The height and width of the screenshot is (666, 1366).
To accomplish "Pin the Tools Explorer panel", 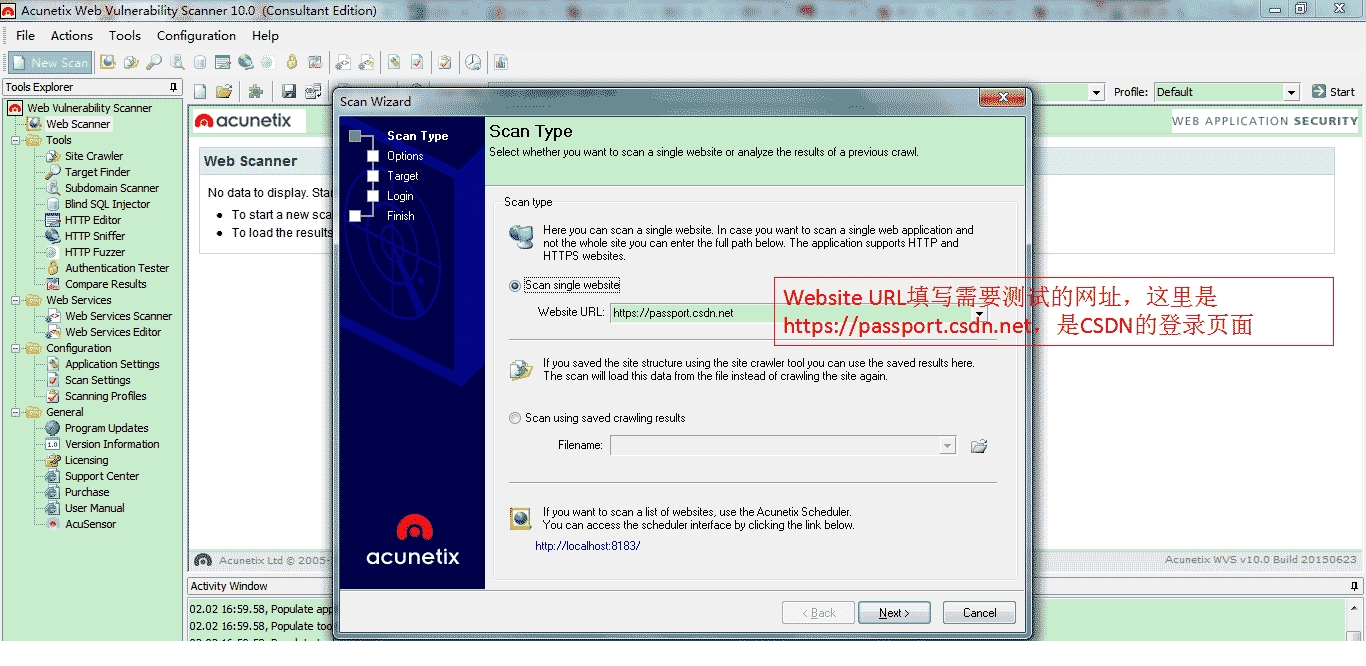I will pyautogui.click(x=173, y=87).
